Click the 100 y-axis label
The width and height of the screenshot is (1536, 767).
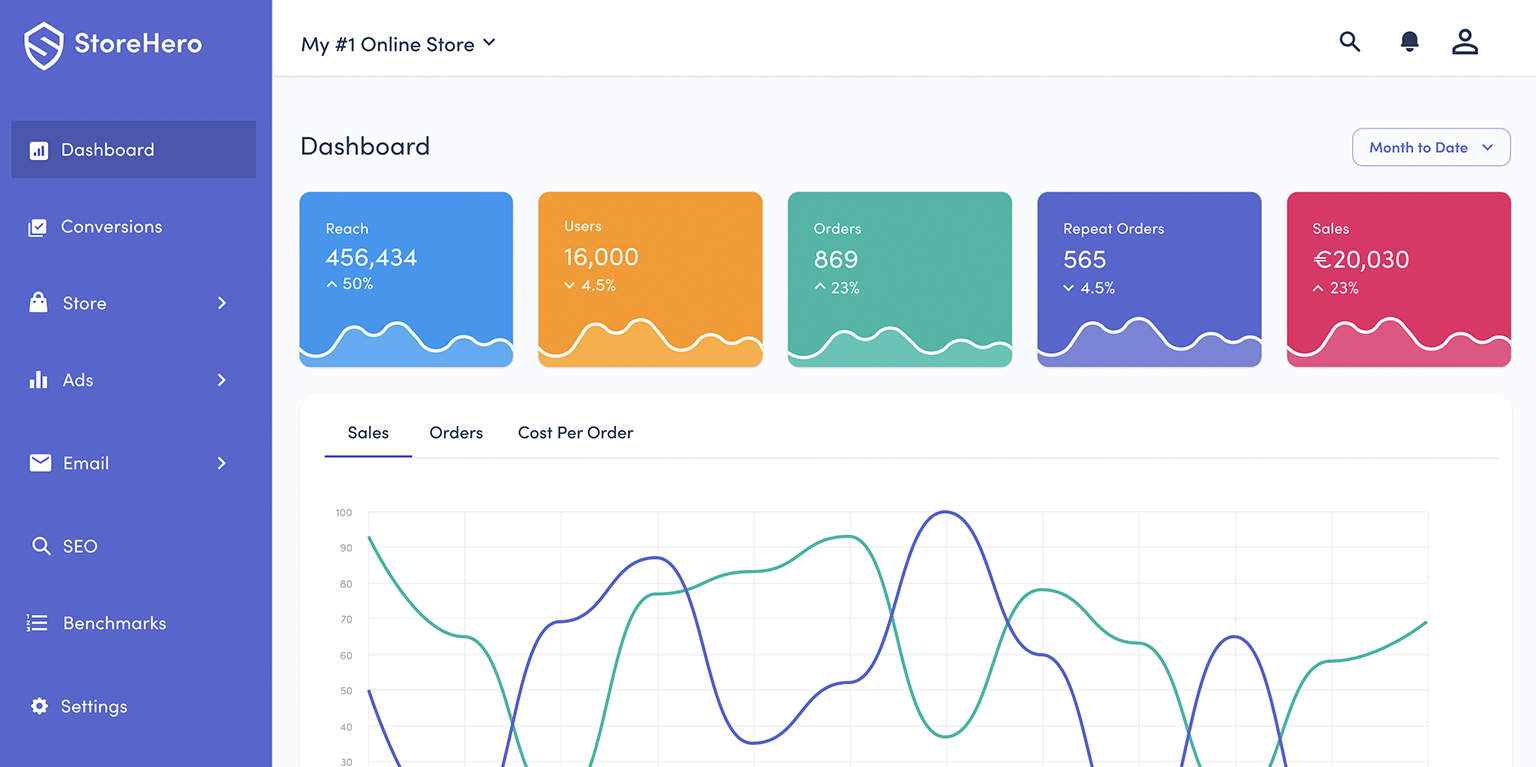coord(344,513)
